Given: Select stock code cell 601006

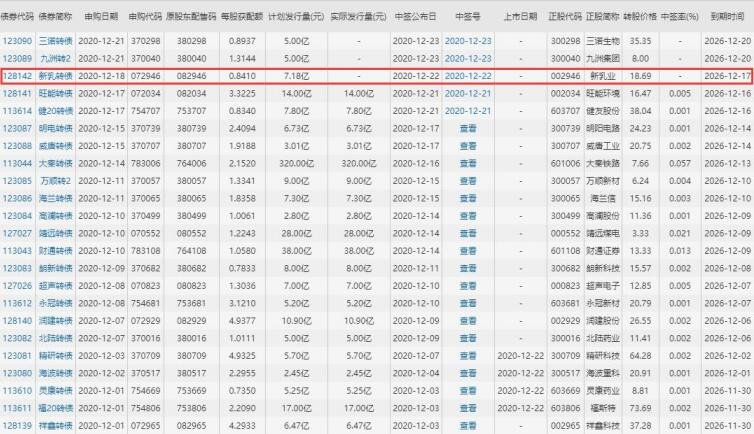Looking at the screenshot, I should (566, 163).
